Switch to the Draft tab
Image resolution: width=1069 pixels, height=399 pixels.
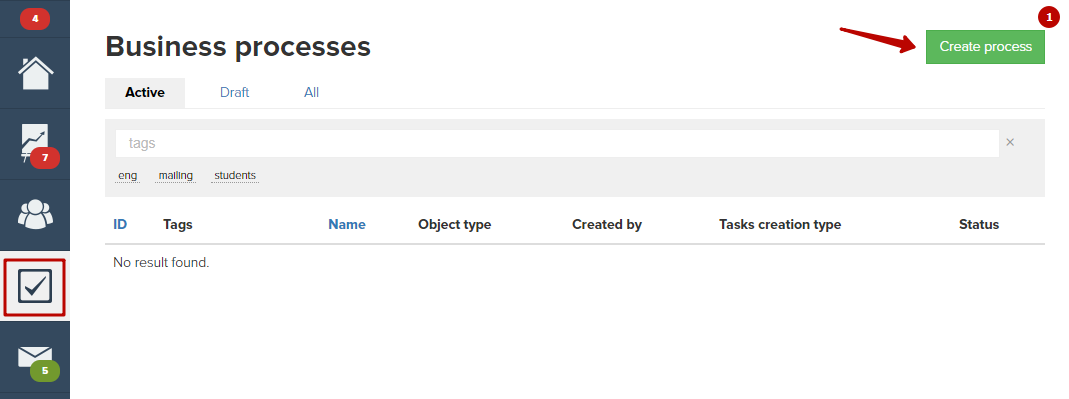(235, 93)
